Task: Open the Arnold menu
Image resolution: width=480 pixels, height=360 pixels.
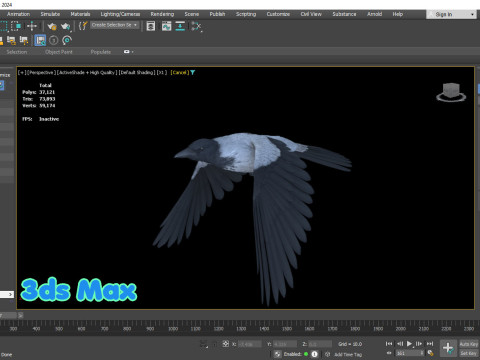Action: 374,14
